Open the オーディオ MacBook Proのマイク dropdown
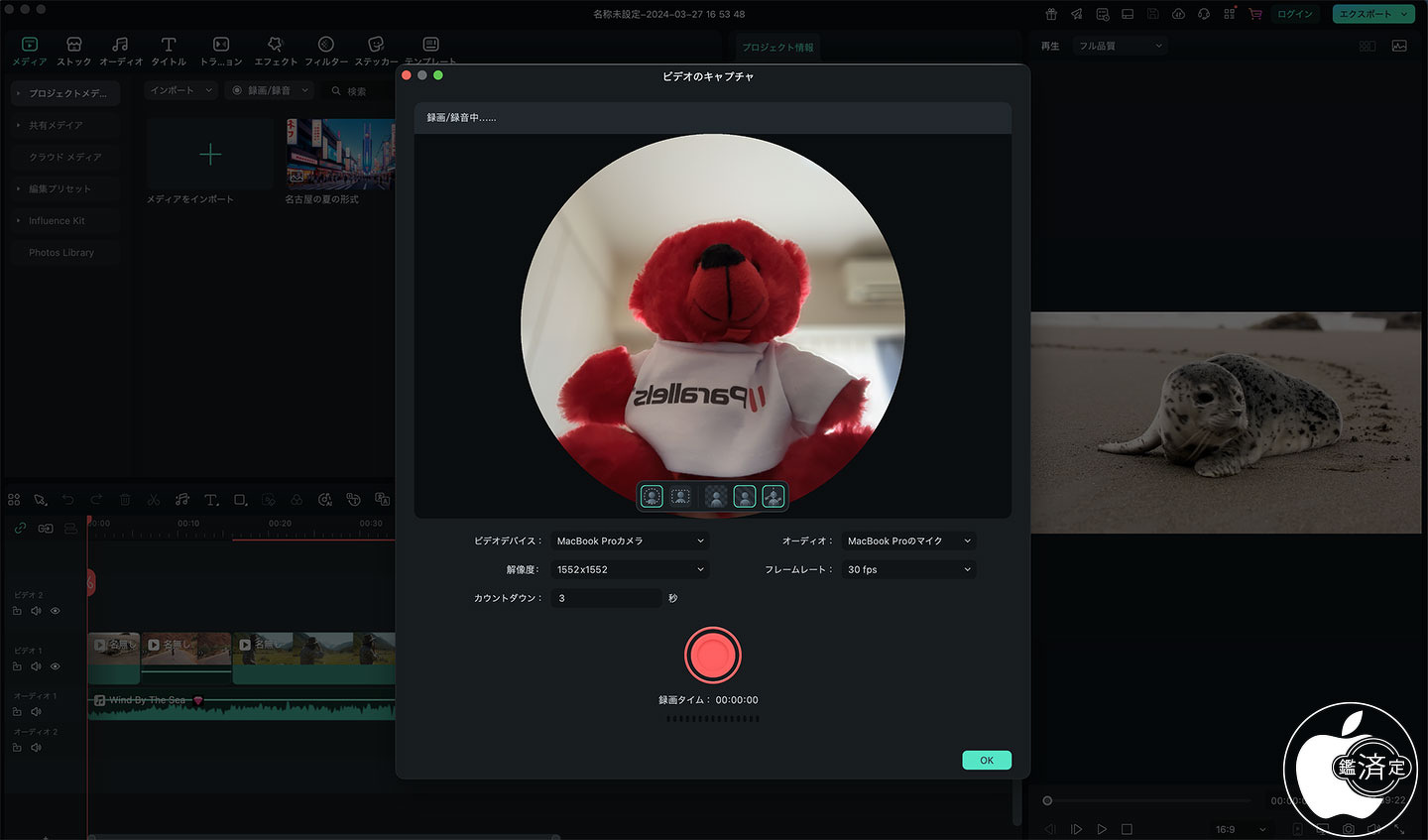 point(908,540)
